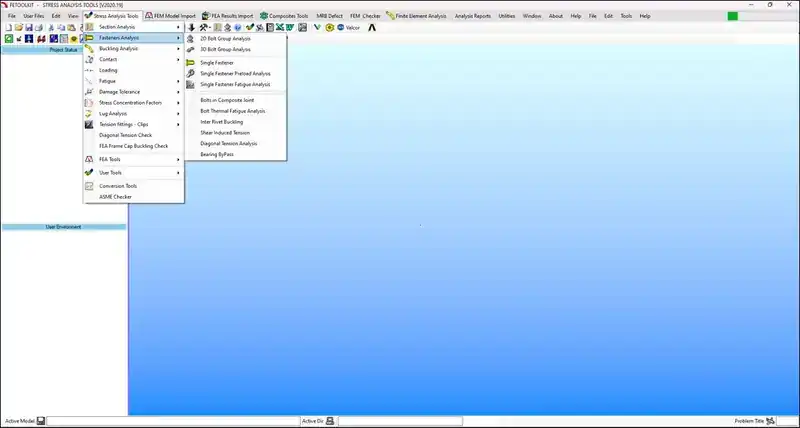This screenshot has width=800, height=428.
Task: Click the crossed hammer tools icon
Action: click(x=204, y=28)
